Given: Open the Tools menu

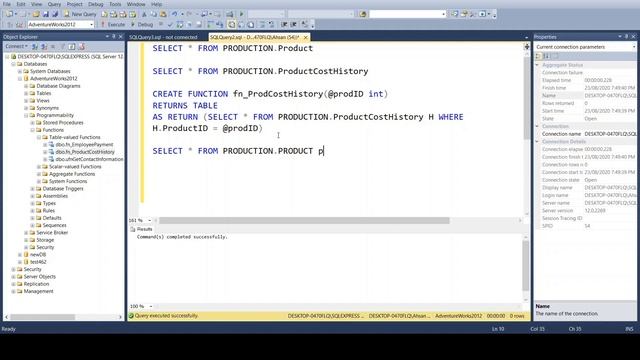Looking at the screenshot, I should click(x=115, y=4).
